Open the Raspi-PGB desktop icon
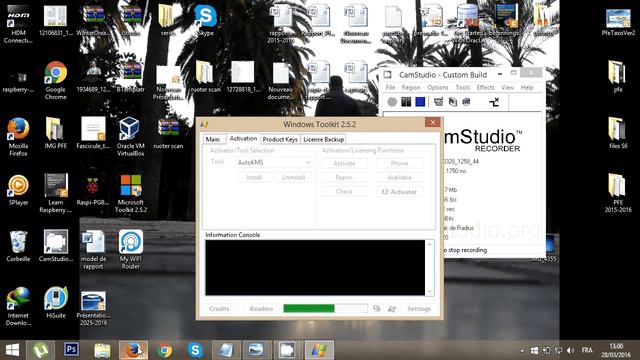 tap(93, 190)
